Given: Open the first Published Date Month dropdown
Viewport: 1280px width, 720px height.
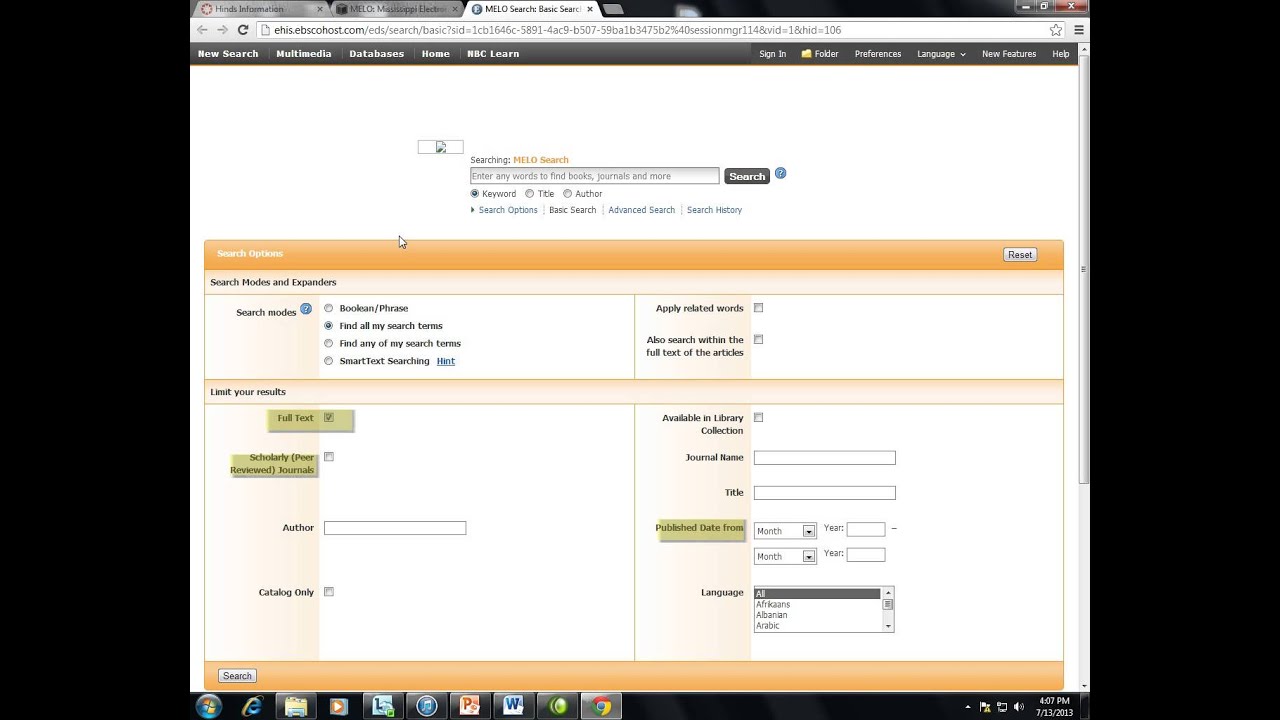Looking at the screenshot, I should [x=785, y=531].
